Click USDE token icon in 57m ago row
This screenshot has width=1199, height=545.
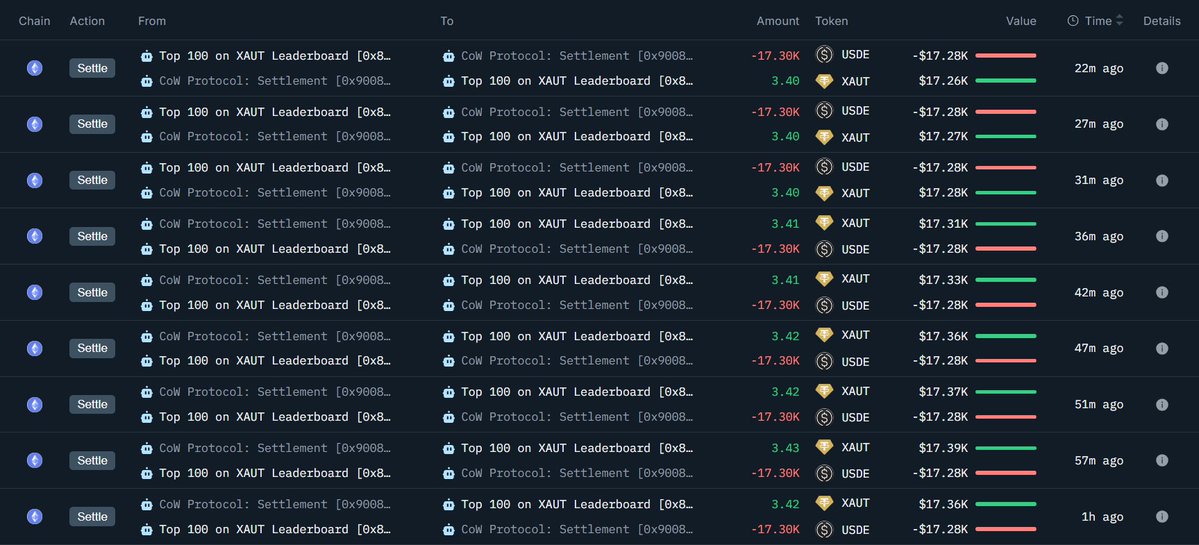click(x=824, y=473)
